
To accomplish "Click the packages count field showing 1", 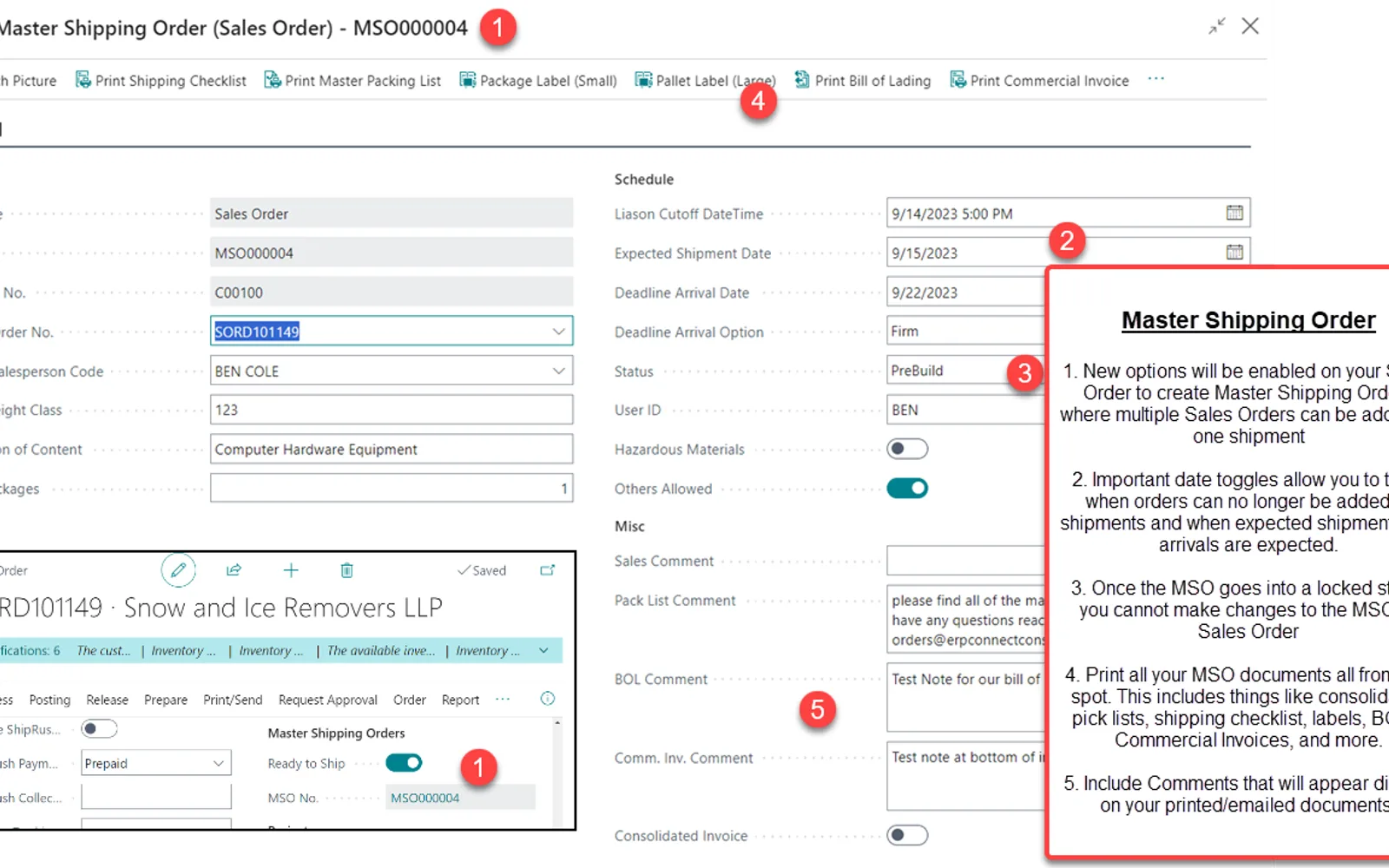I will pos(392,488).
